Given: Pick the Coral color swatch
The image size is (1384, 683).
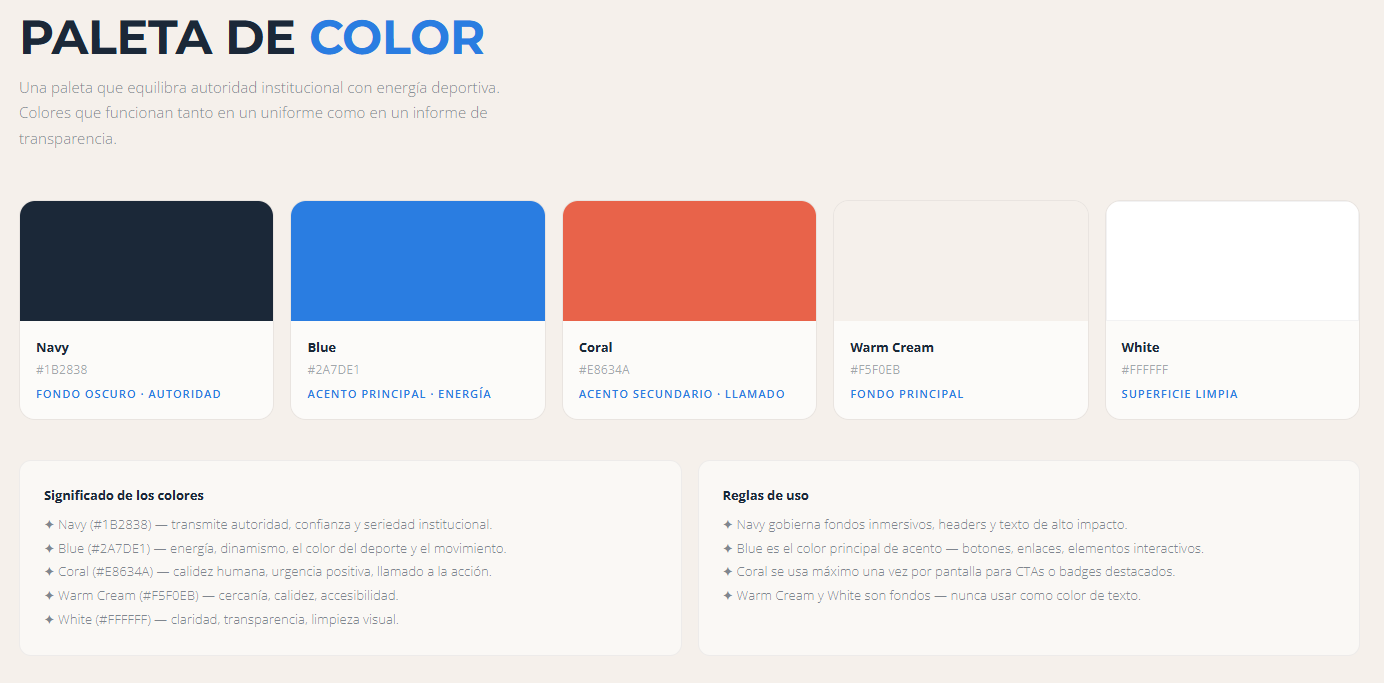Looking at the screenshot, I should point(689,261).
